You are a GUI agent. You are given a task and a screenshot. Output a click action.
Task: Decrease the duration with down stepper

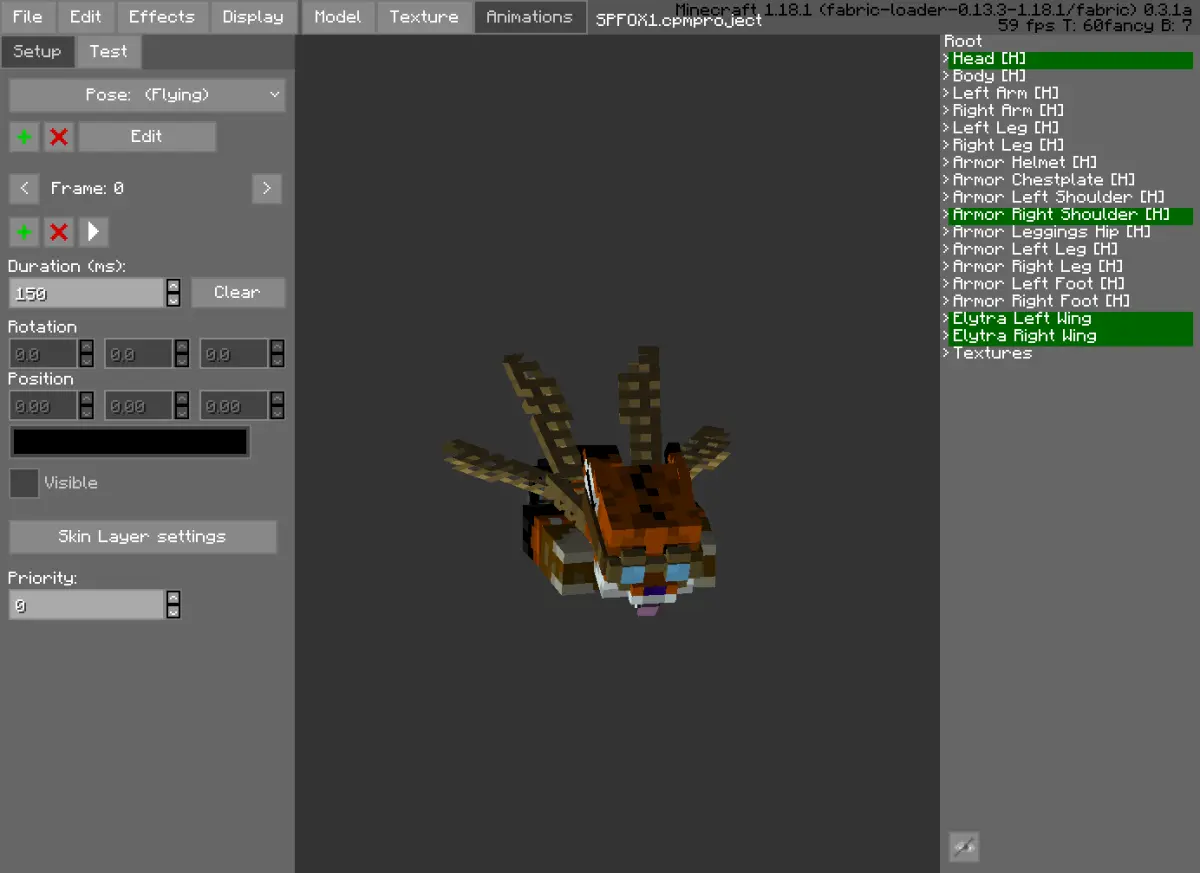click(x=173, y=300)
